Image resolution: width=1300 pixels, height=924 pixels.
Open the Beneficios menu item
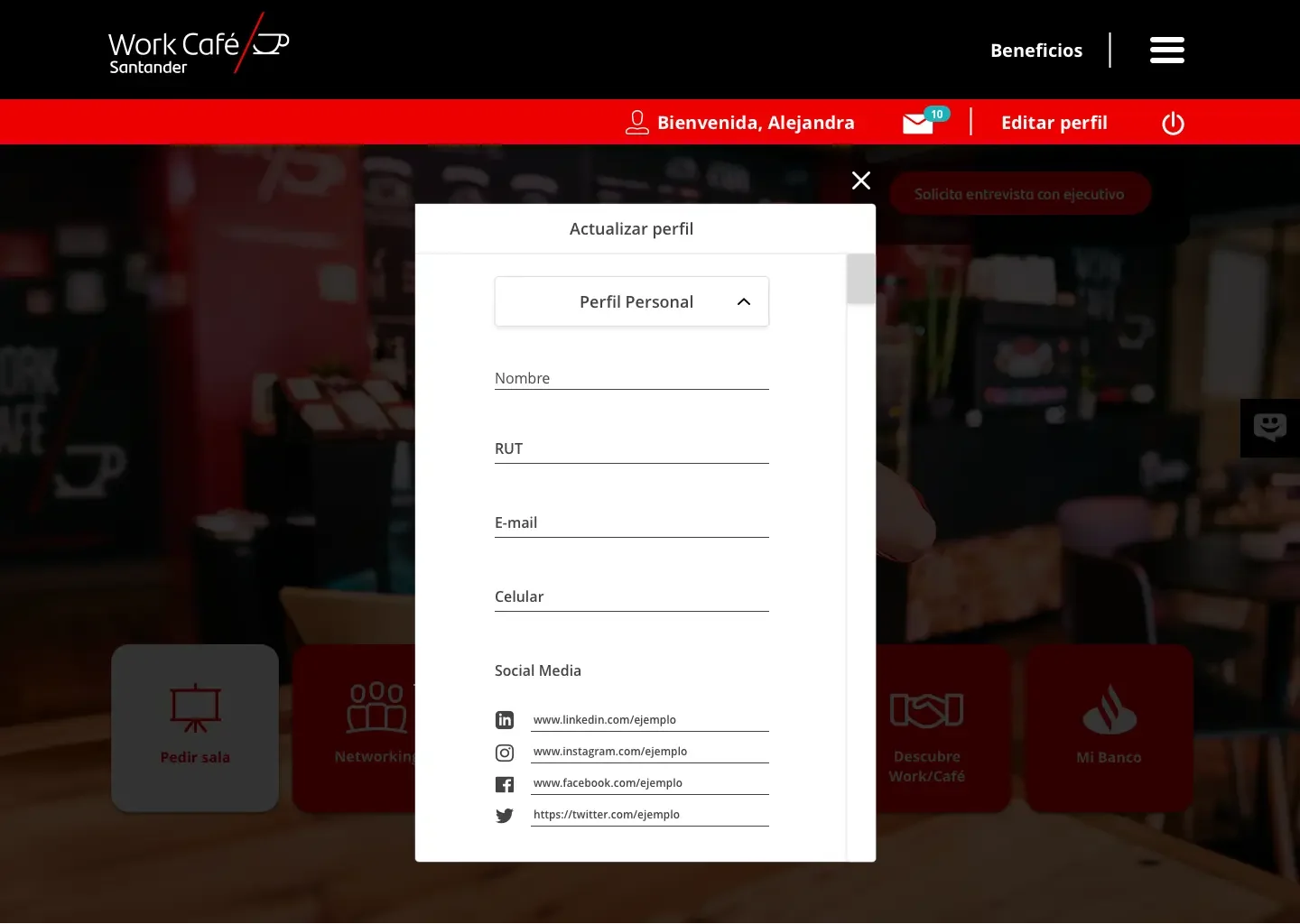(1035, 51)
